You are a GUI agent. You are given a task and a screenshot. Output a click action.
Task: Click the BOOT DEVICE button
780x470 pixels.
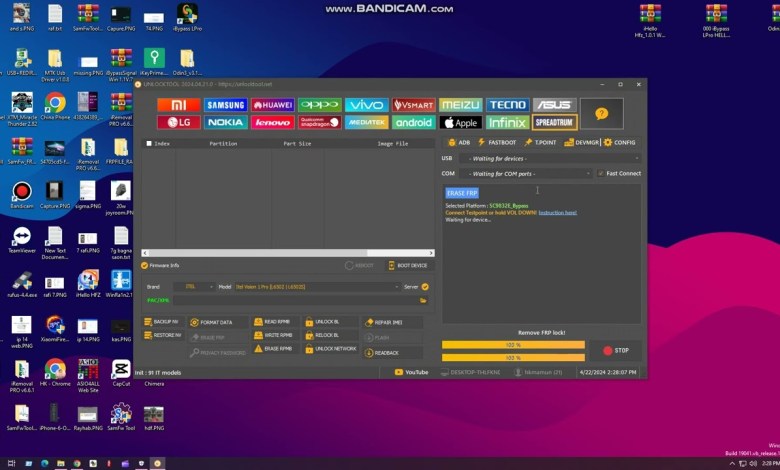click(x=408, y=266)
